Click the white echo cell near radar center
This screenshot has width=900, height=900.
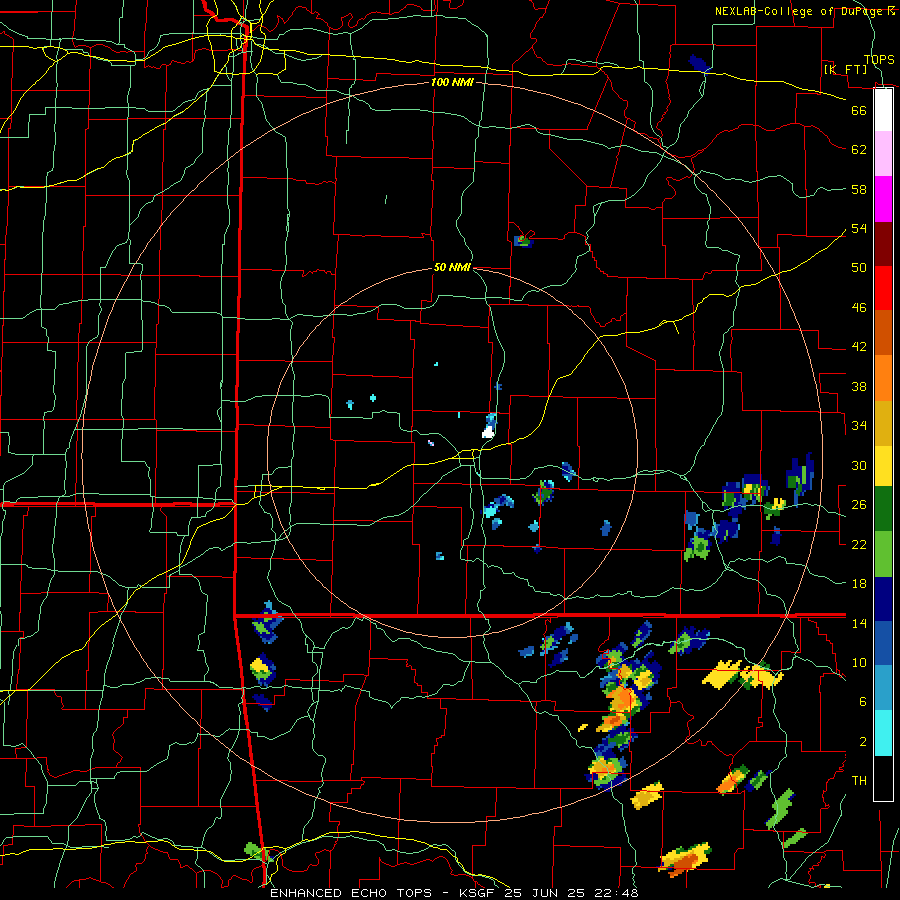(488, 432)
